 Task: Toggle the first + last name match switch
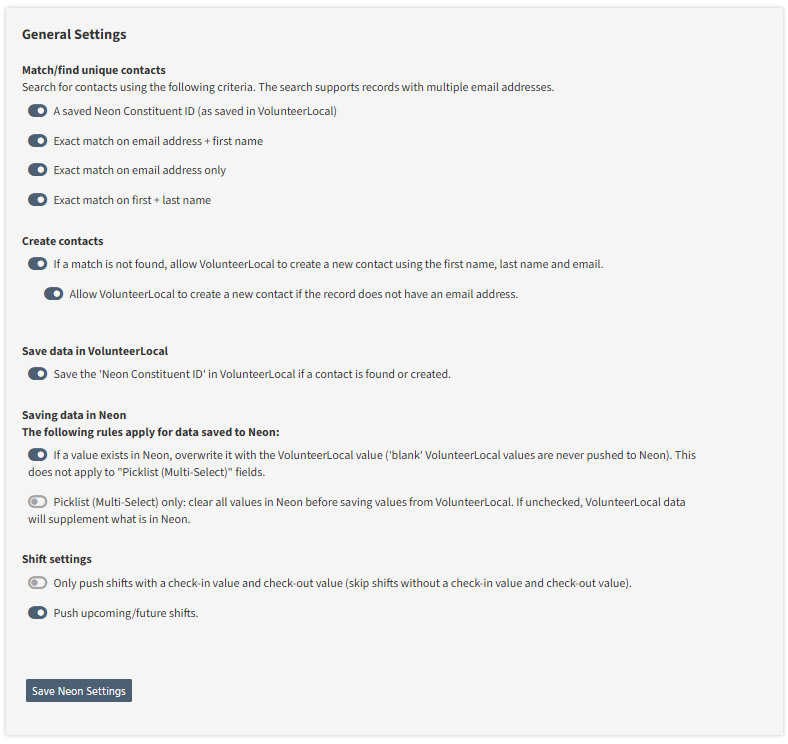click(x=38, y=200)
